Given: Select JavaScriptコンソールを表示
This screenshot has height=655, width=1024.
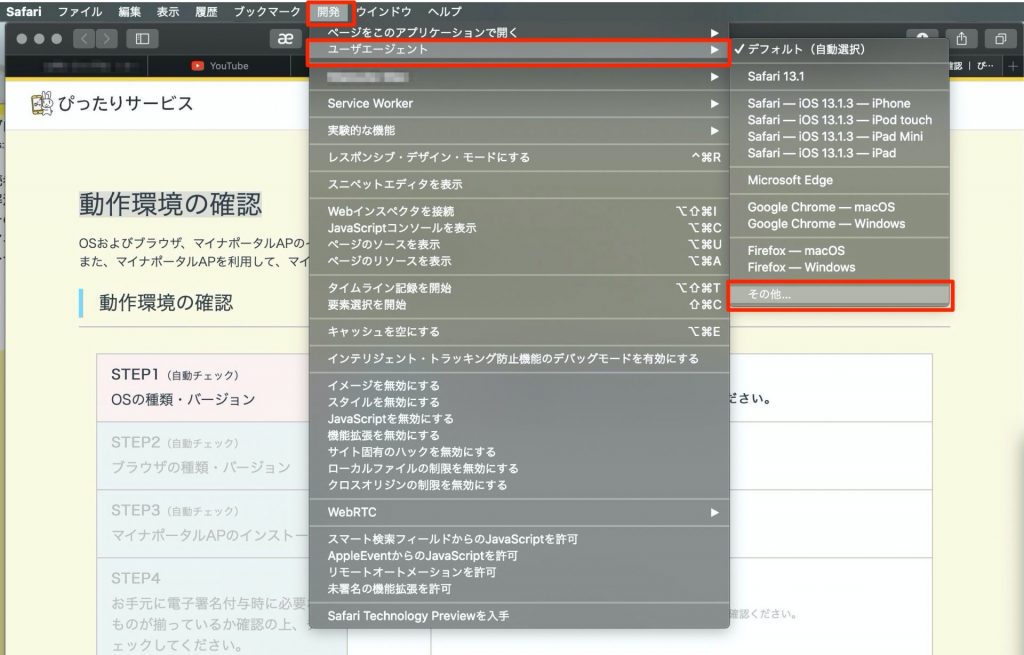Looking at the screenshot, I should 519,228.
